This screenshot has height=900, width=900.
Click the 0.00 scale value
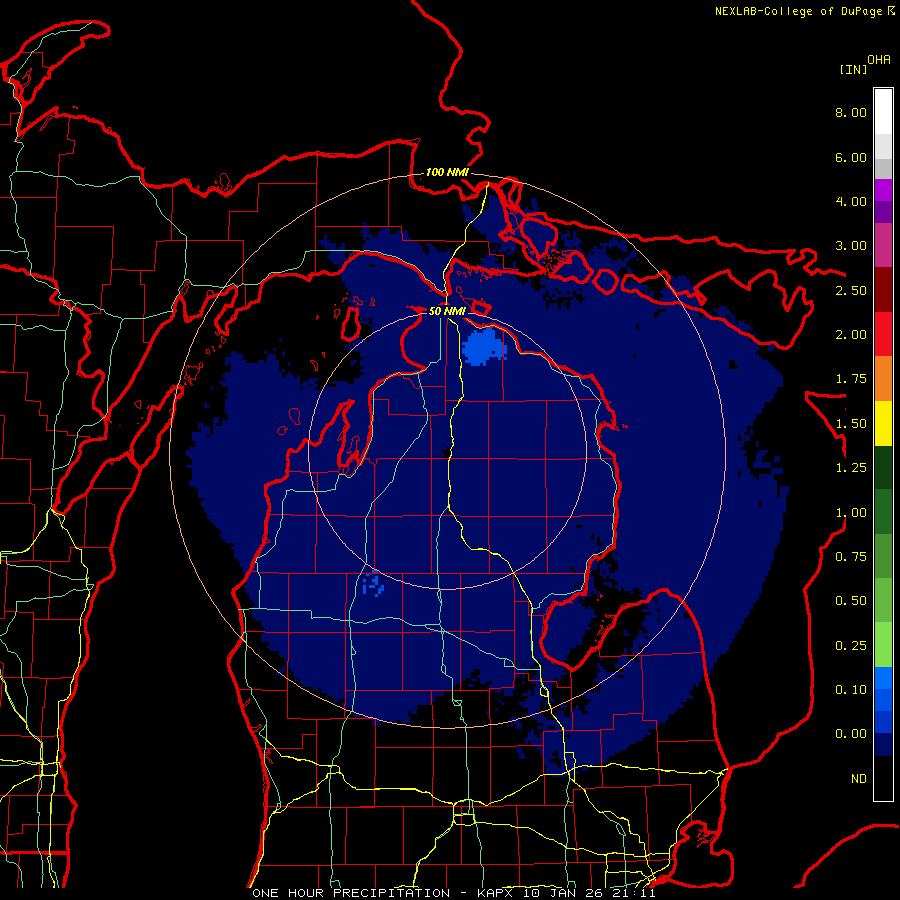point(851,734)
